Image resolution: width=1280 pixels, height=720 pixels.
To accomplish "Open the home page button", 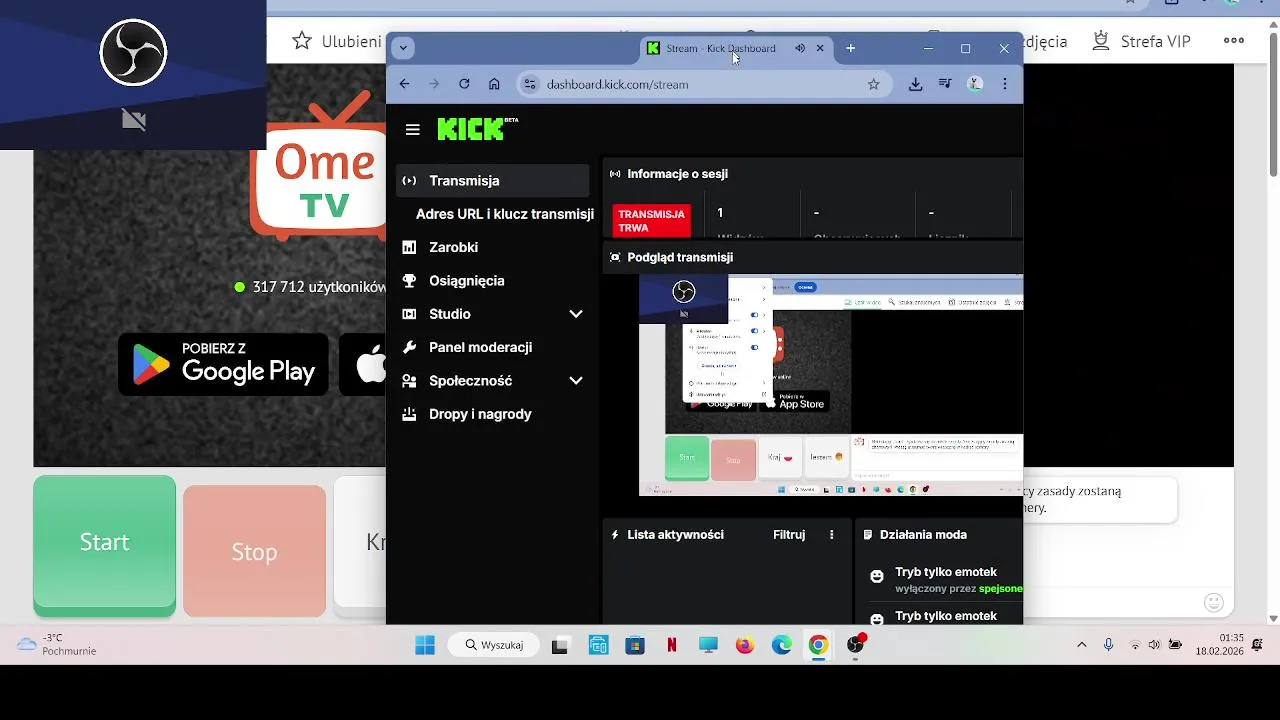I will [494, 84].
